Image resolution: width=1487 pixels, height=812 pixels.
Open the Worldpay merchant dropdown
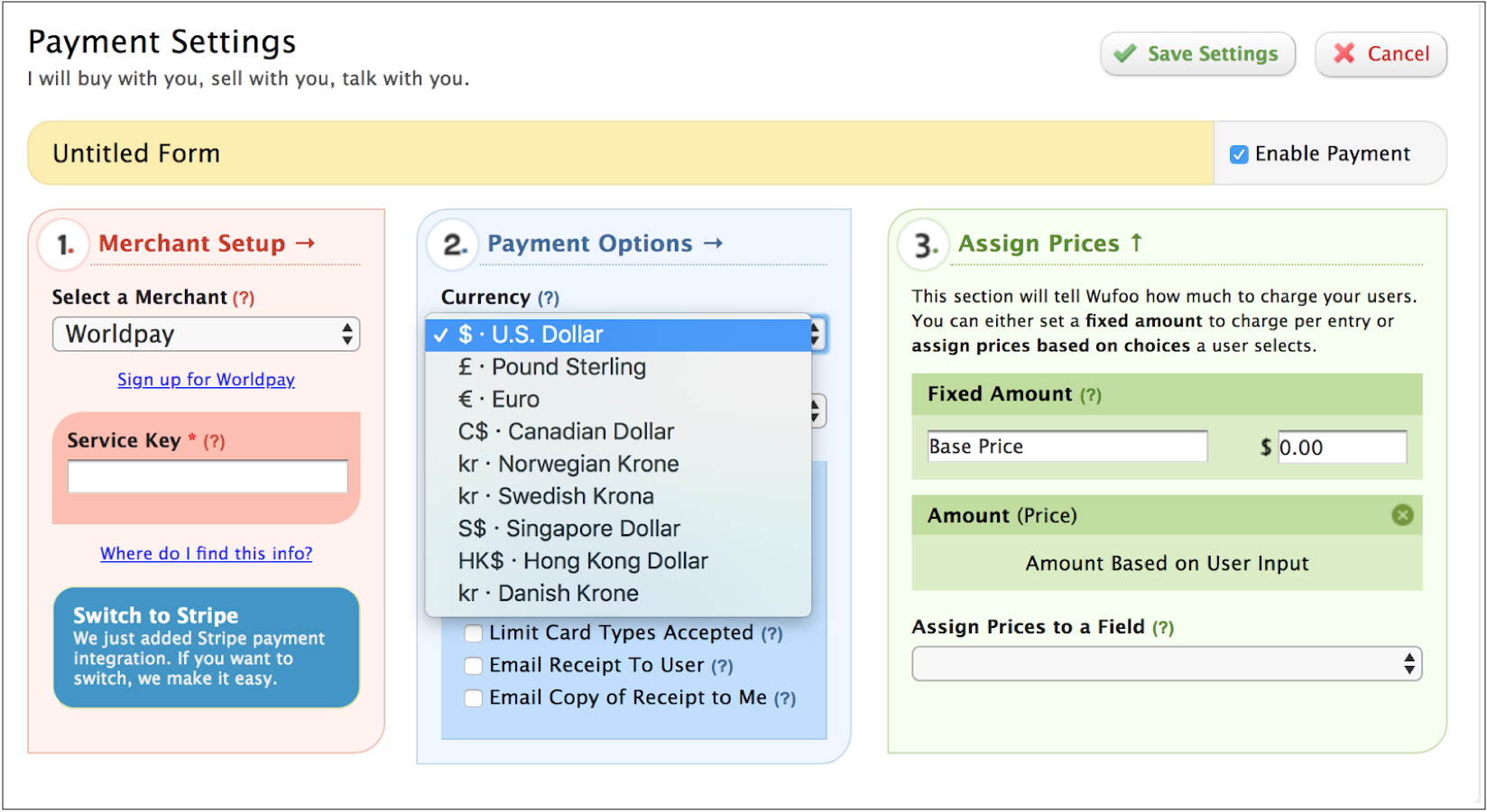(x=206, y=334)
